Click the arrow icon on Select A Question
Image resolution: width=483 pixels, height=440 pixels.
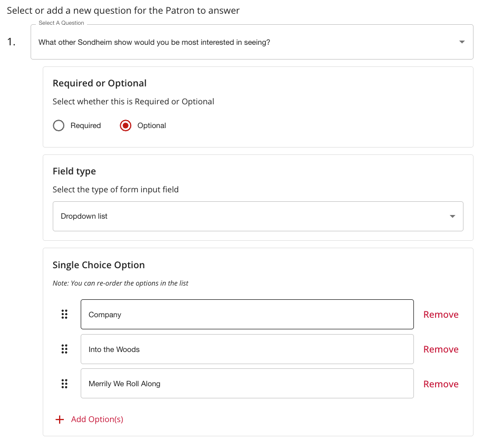click(462, 42)
